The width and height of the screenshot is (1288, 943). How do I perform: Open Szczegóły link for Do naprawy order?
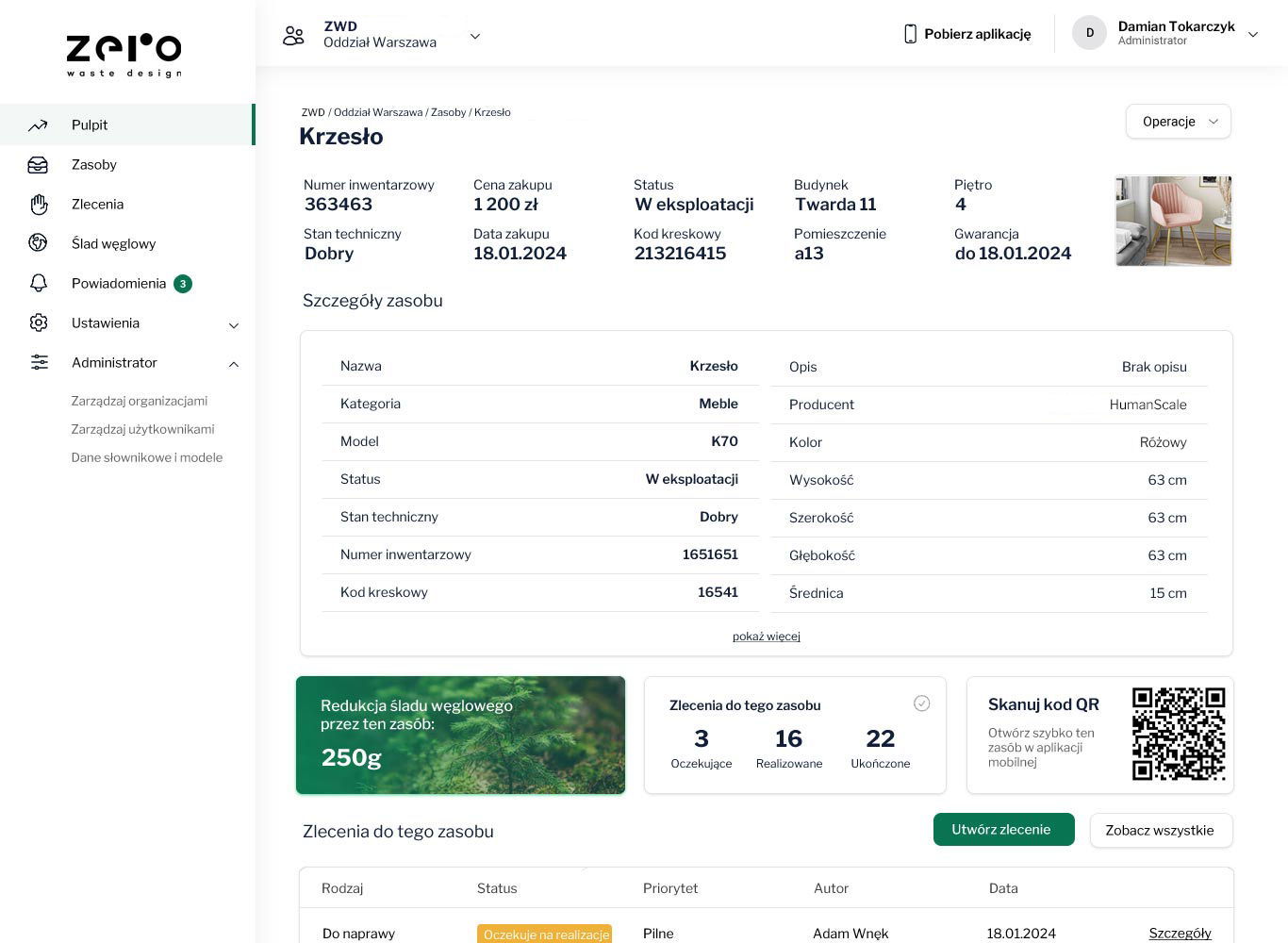(x=1181, y=933)
